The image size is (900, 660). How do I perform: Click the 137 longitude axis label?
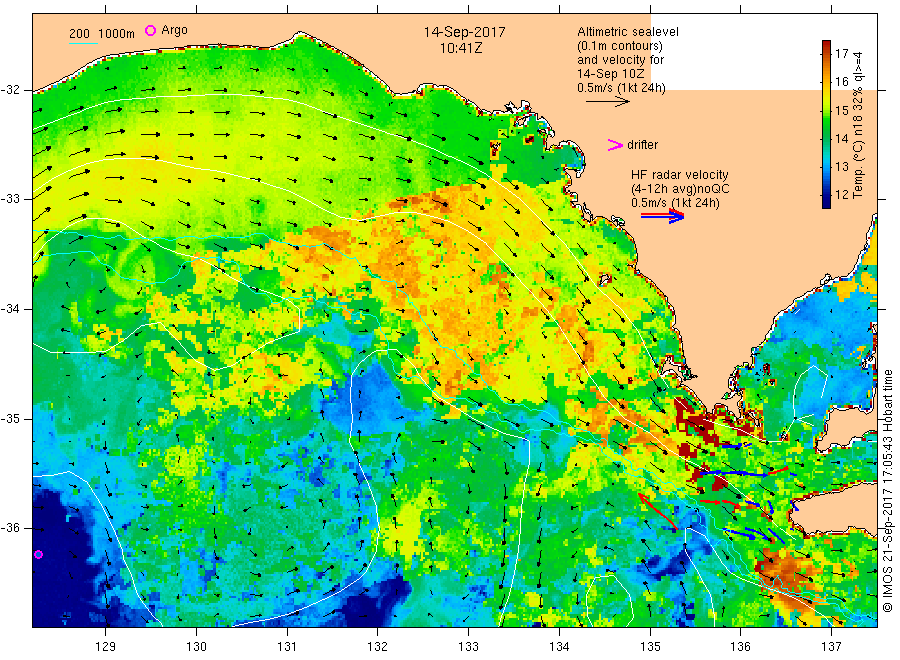coord(831,647)
